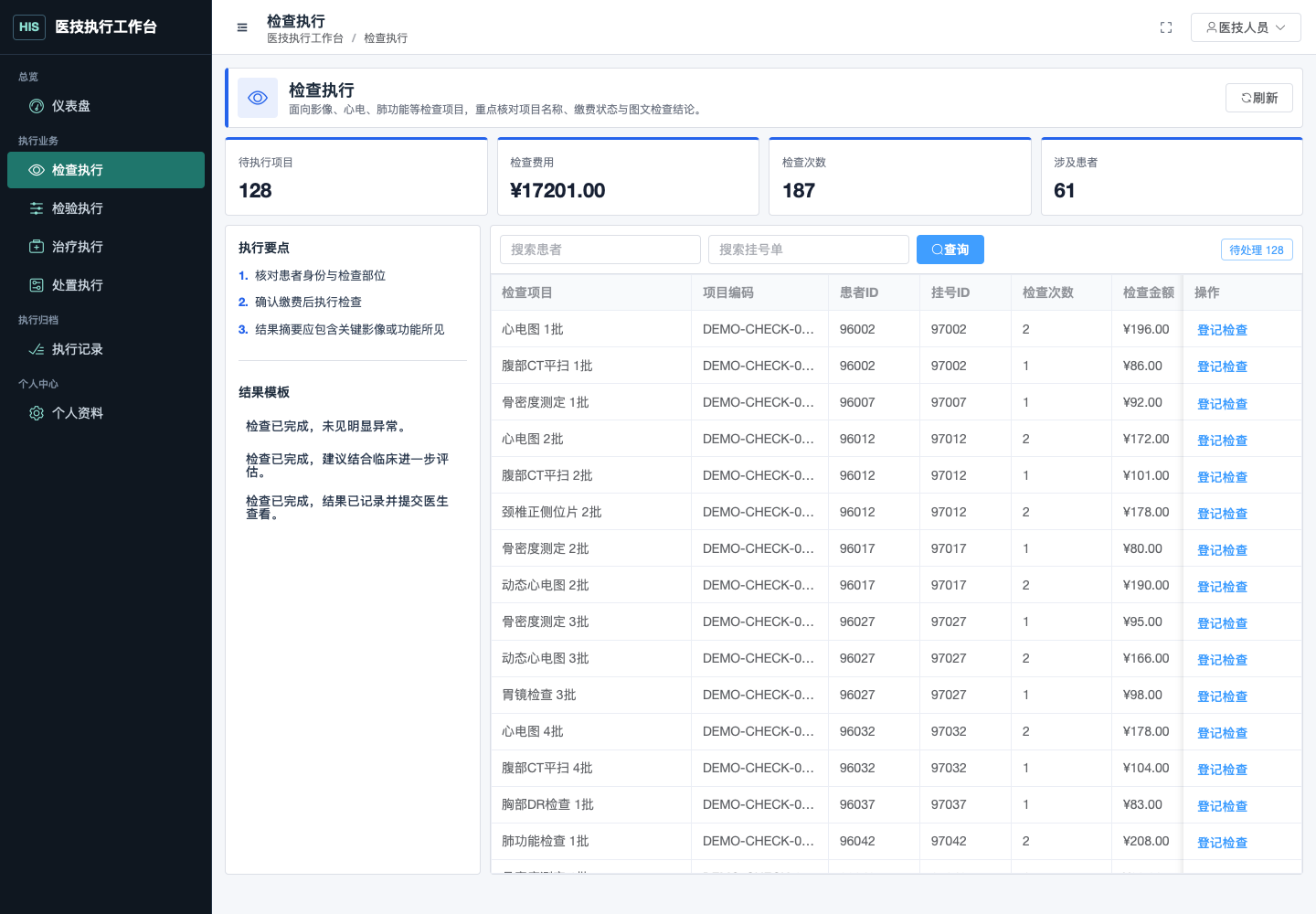Click the ¥208.00 amount cell
The height and width of the screenshot is (914, 1316).
click(x=1146, y=841)
